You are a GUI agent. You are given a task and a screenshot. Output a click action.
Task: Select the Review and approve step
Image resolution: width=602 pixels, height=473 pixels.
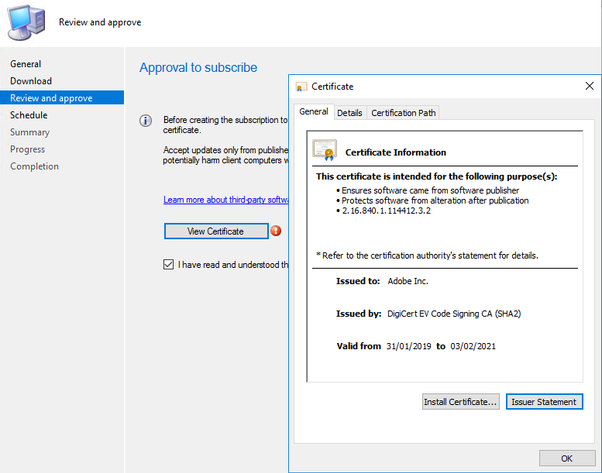[x=62, y=98]
